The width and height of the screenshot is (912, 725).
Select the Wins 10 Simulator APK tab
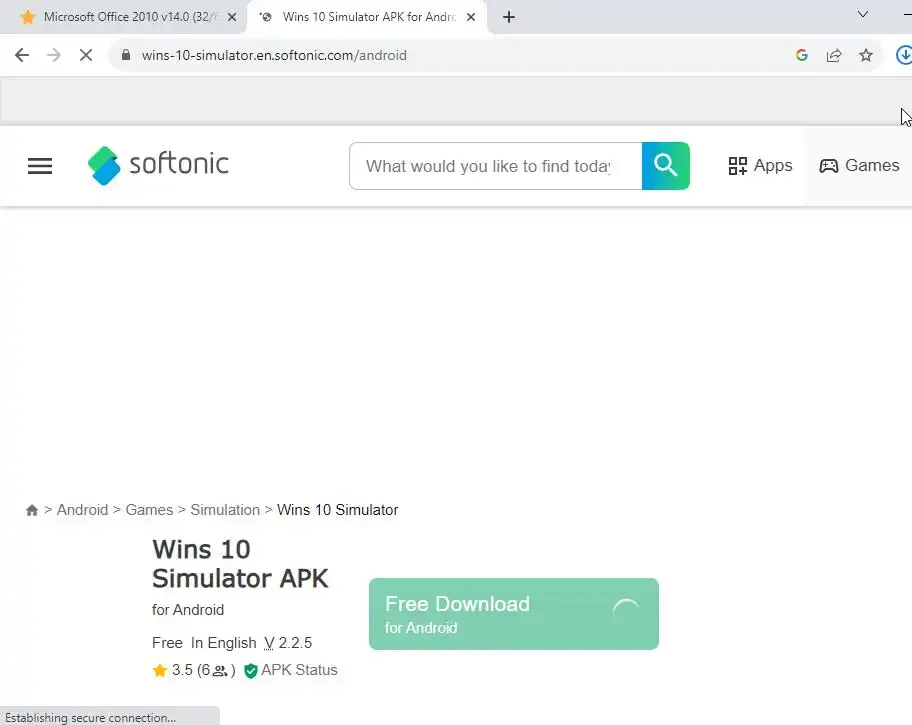coord(368,17)
